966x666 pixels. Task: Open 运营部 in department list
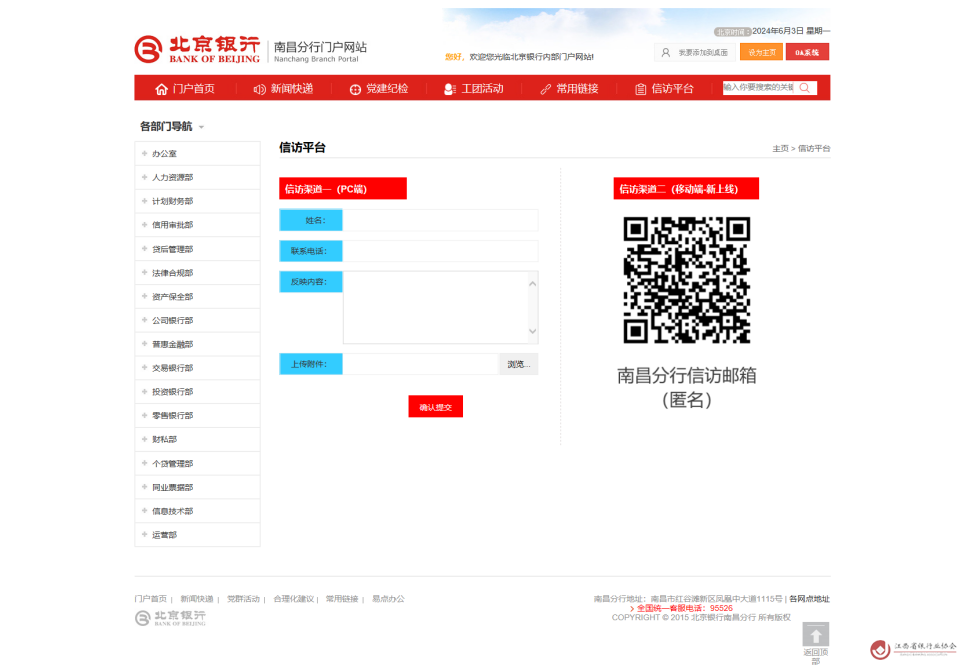(x=197, y=535)
